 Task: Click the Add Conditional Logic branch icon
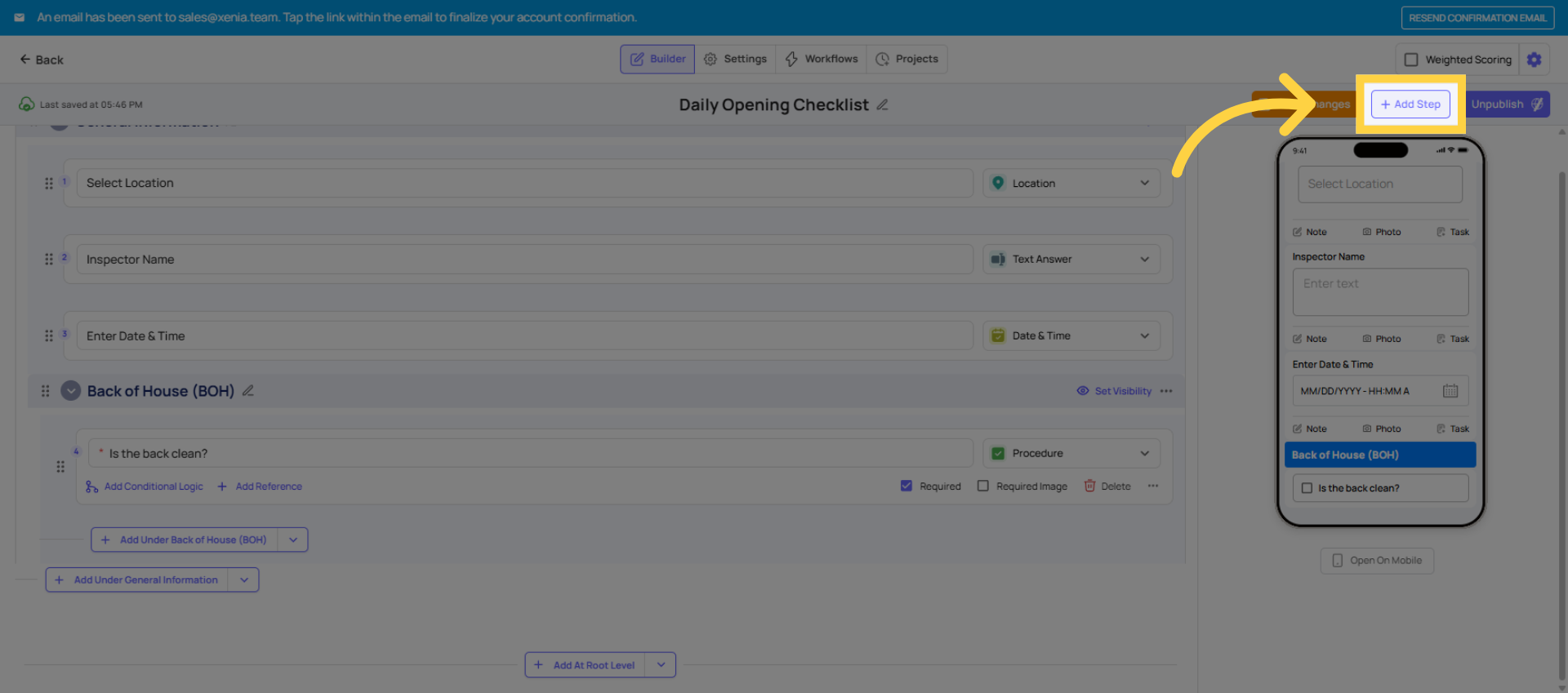coord(91,486)
